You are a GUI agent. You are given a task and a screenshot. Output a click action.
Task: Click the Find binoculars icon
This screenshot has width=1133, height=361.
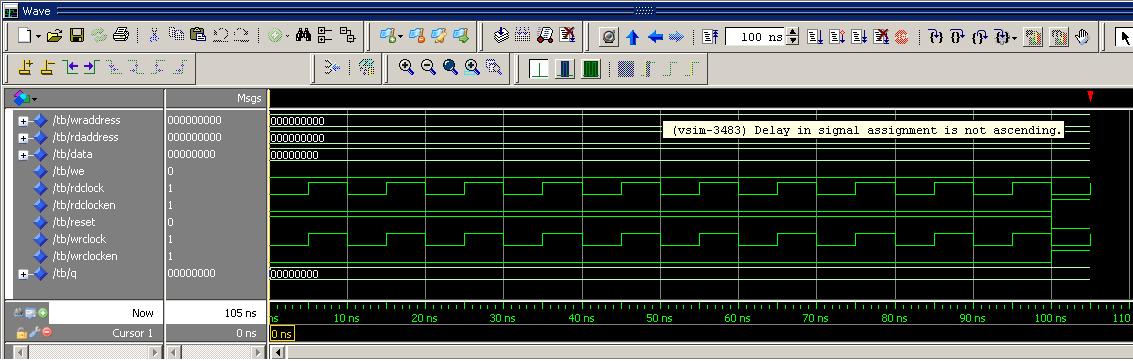[x=303, y=35]
